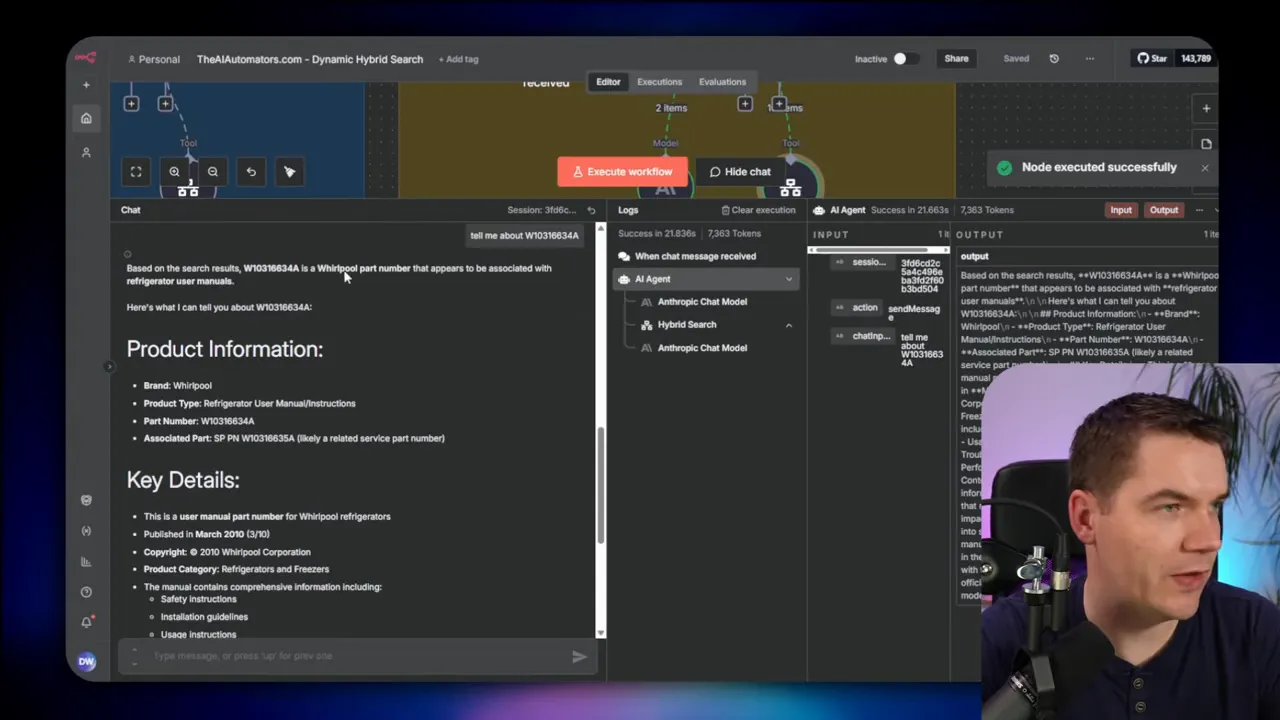
Task: Click the Hide chat button
Action: [740, 172]
